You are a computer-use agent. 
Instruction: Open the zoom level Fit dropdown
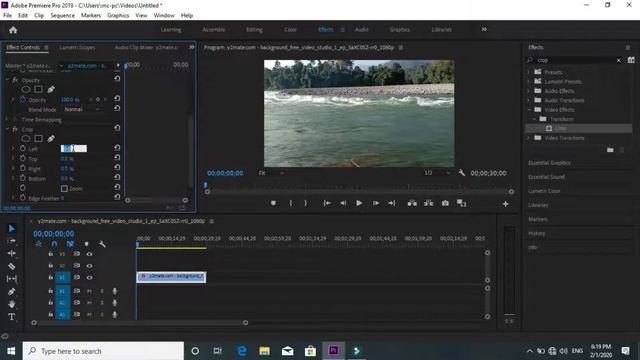tap(271, 173)
